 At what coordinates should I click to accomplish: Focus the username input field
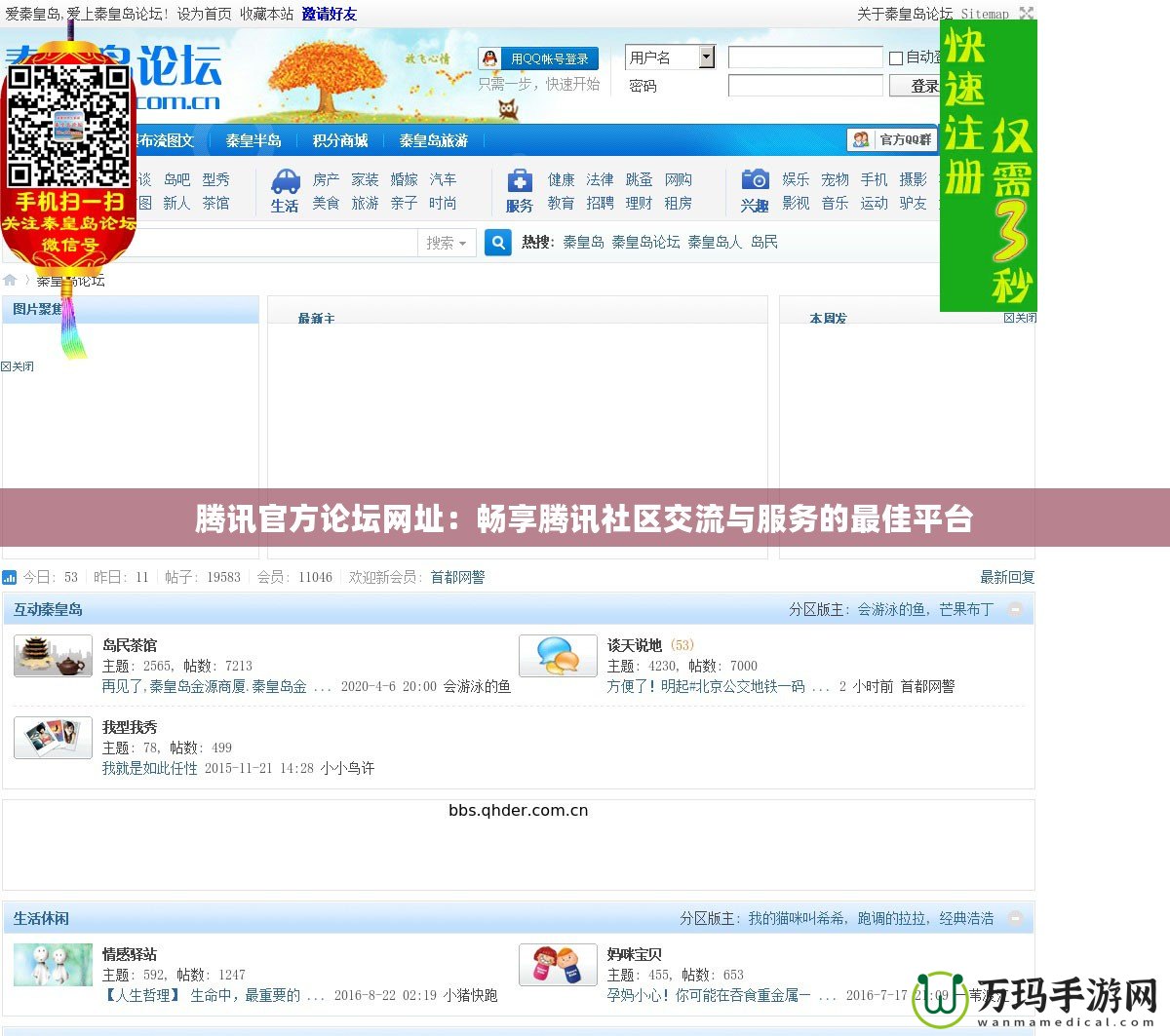[805, 58]
